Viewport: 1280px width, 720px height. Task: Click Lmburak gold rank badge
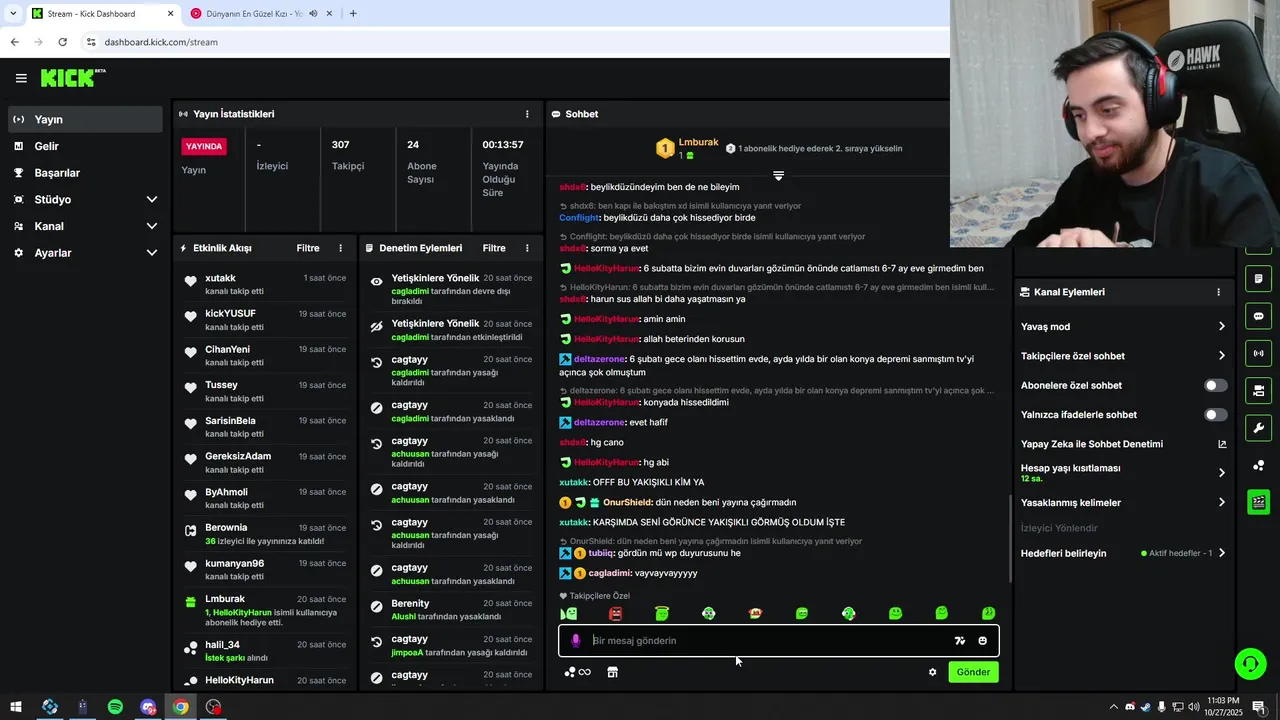pyautogui.click(x=665, y=149)
